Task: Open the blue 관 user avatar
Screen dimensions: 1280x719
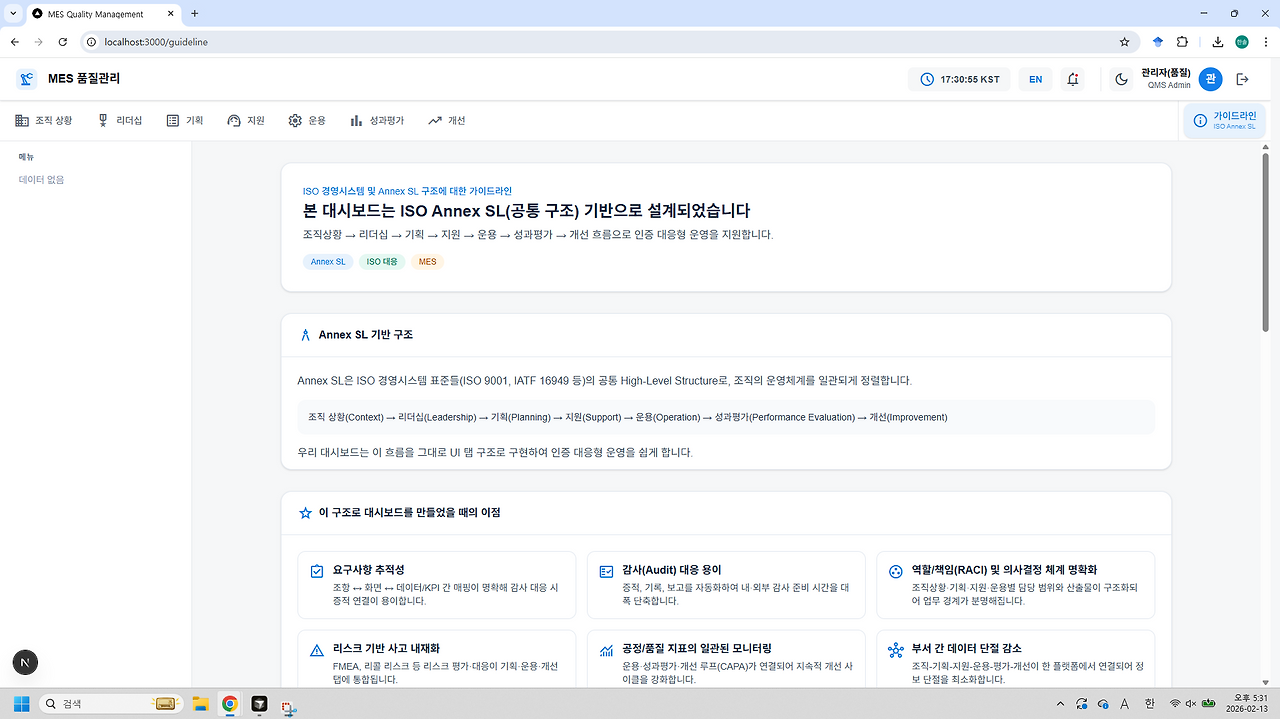Action: pos(1210,79)
